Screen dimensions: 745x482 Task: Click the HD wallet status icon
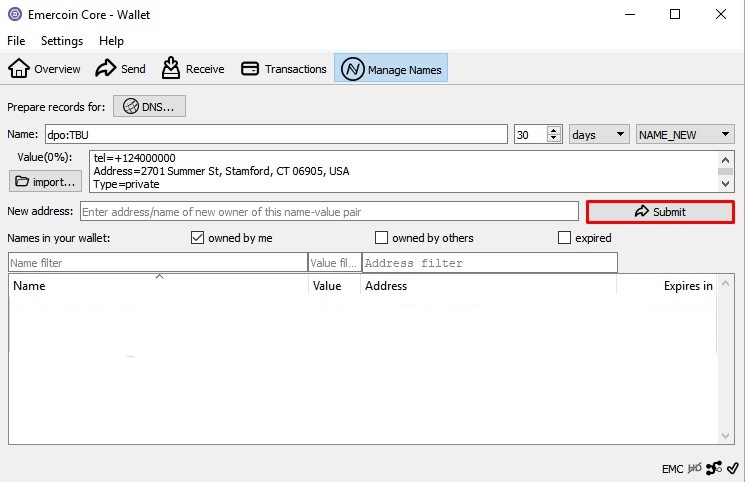pos(694,468)
